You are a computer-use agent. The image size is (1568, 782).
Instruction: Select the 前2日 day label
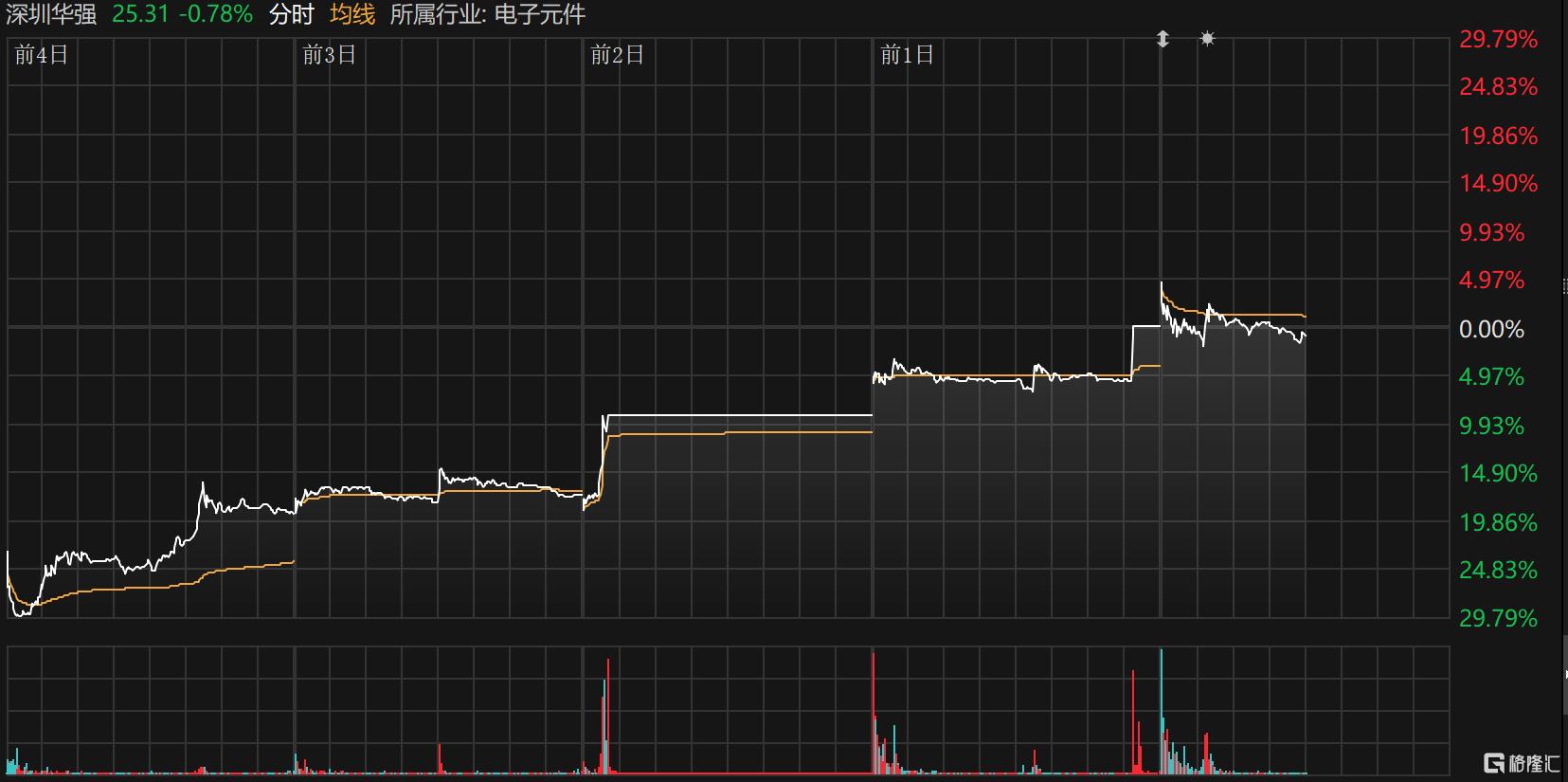(618, 55)
